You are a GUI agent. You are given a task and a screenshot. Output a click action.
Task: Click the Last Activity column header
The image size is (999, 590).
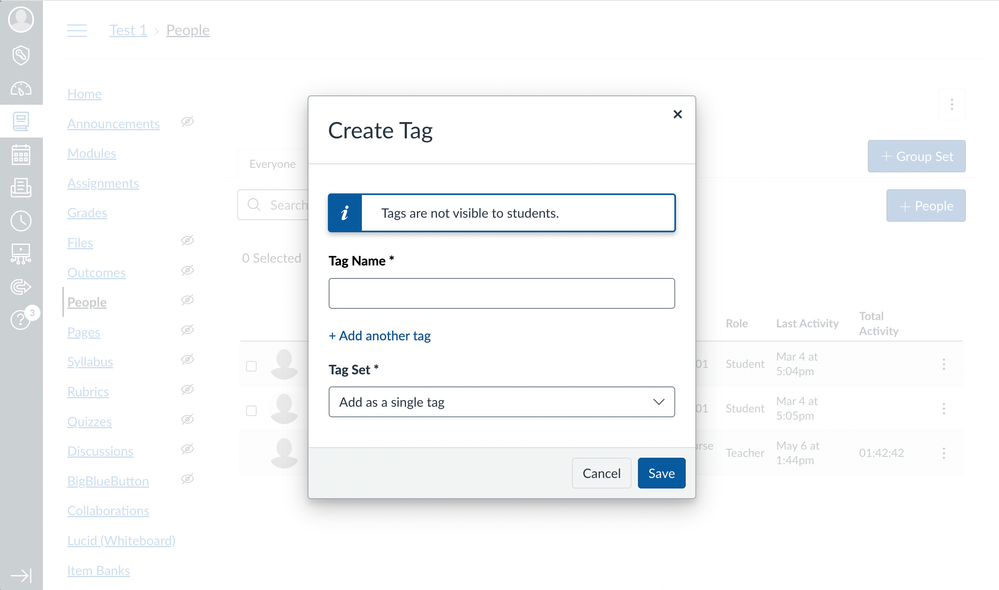coord(807,324)
